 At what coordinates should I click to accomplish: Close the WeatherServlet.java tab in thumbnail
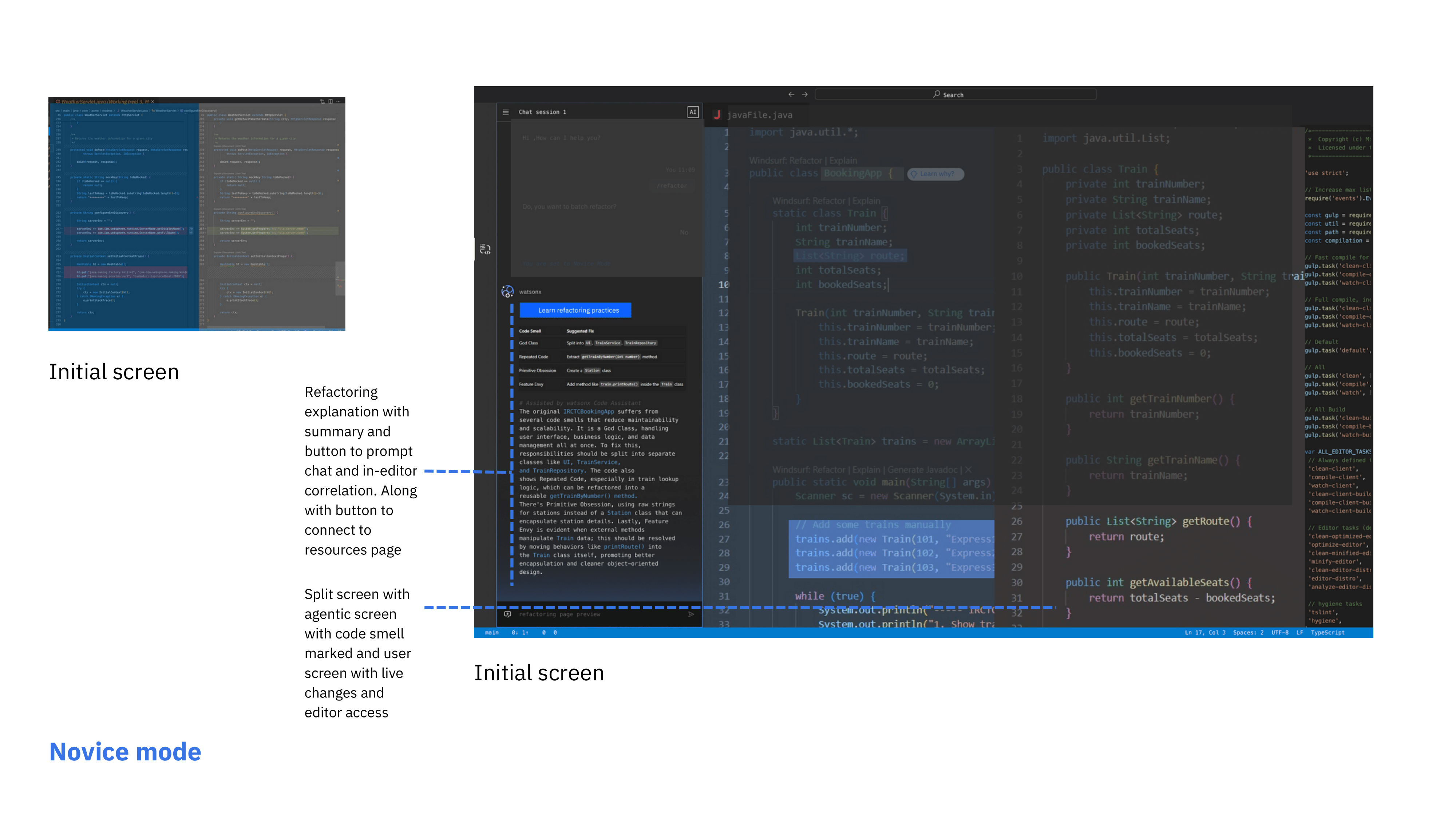153,102
